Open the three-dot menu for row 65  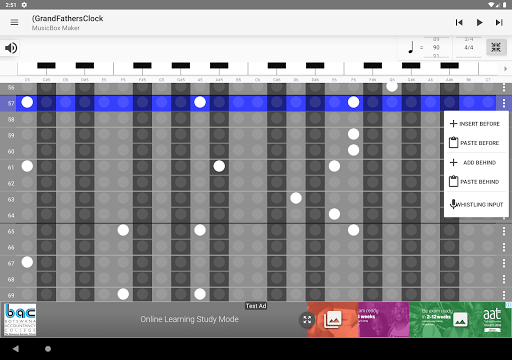coord(504,230)
